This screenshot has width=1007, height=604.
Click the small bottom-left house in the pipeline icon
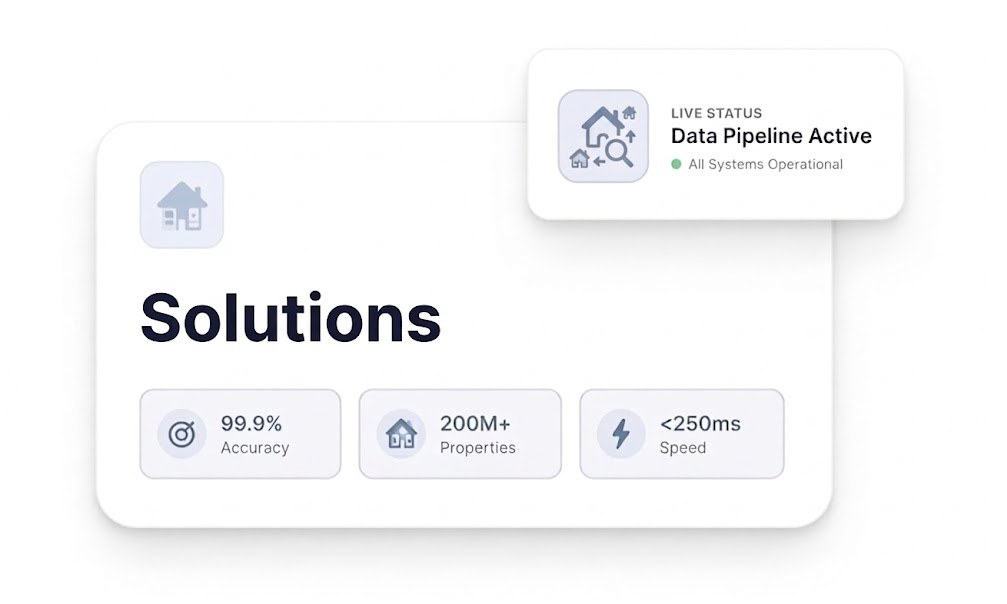pos(579,158)
